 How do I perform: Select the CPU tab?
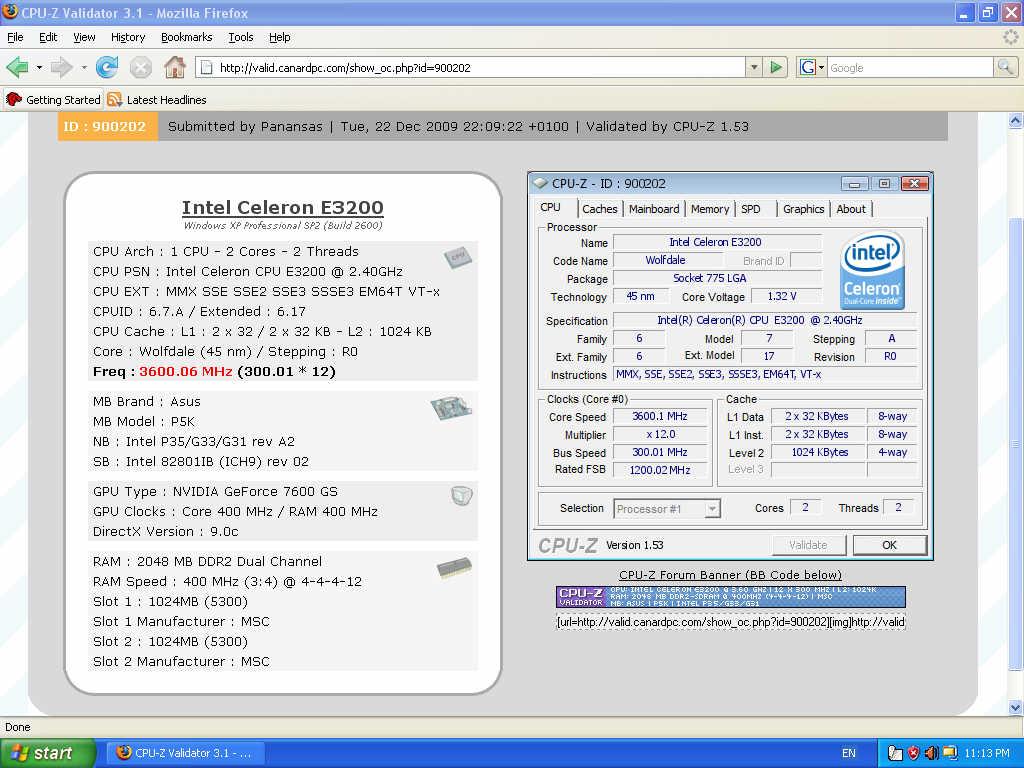[551, 207]
